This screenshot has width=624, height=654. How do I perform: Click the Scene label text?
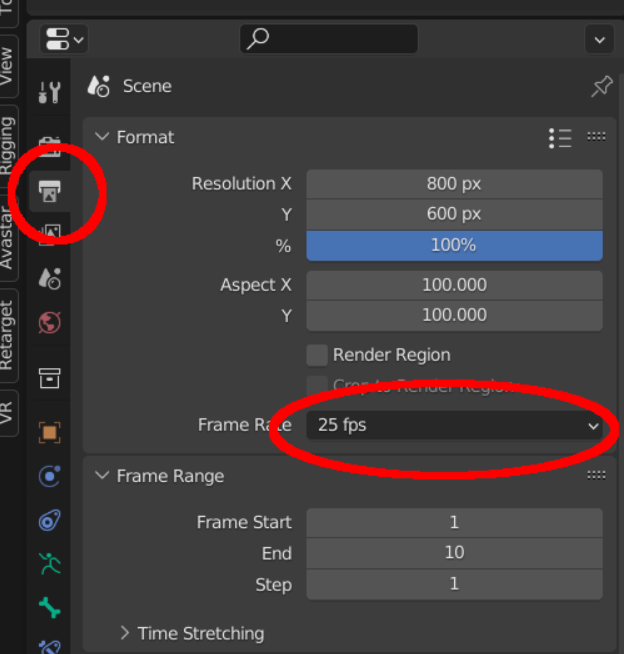(147, 86)
